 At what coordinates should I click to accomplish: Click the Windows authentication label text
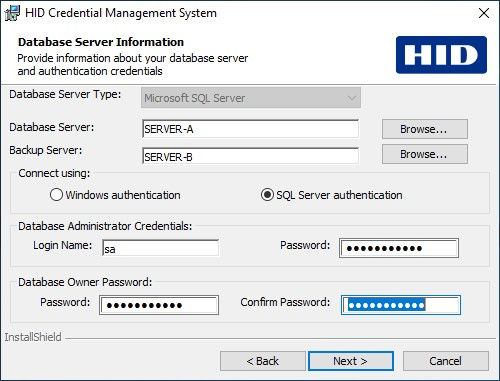[123, 195]
